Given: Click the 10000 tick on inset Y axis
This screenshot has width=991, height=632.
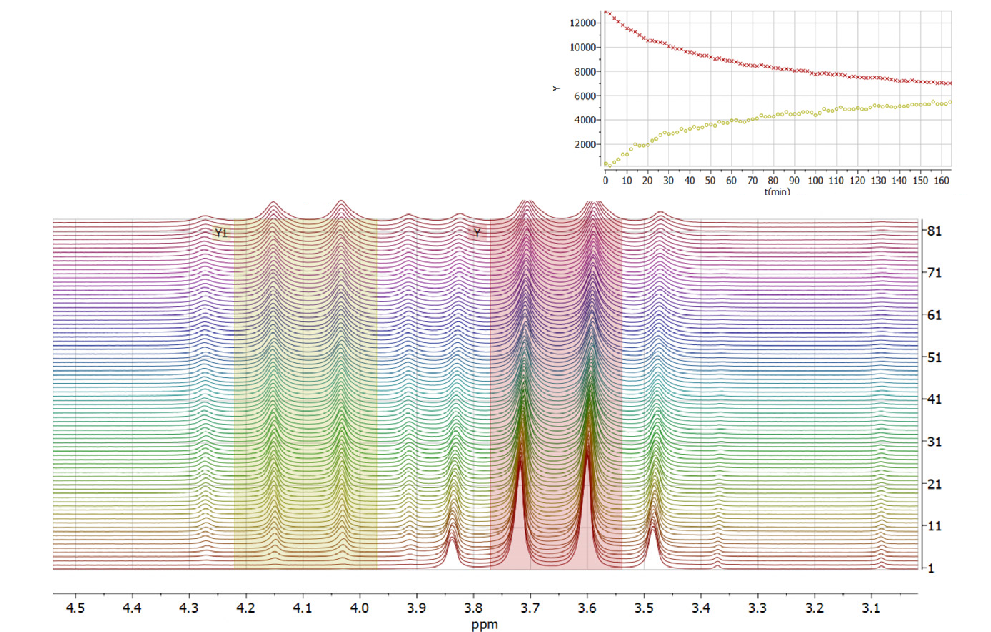Looking at the screenshot, I should pyautogui.click(x=583, y=47).
